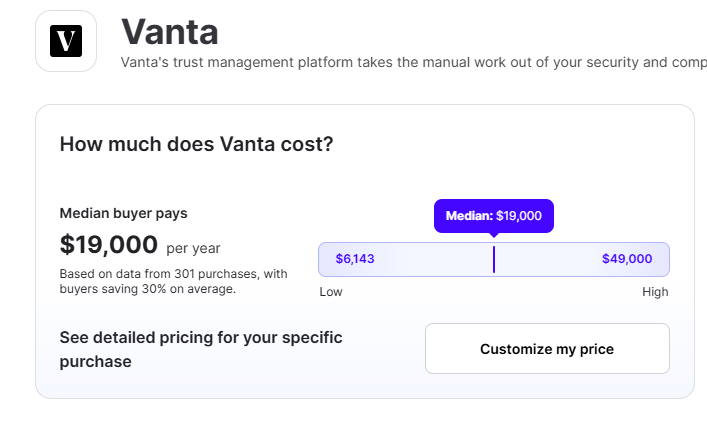
Task: Click the 'buyers saving 30% on average' text
Action: pos(147,289)
